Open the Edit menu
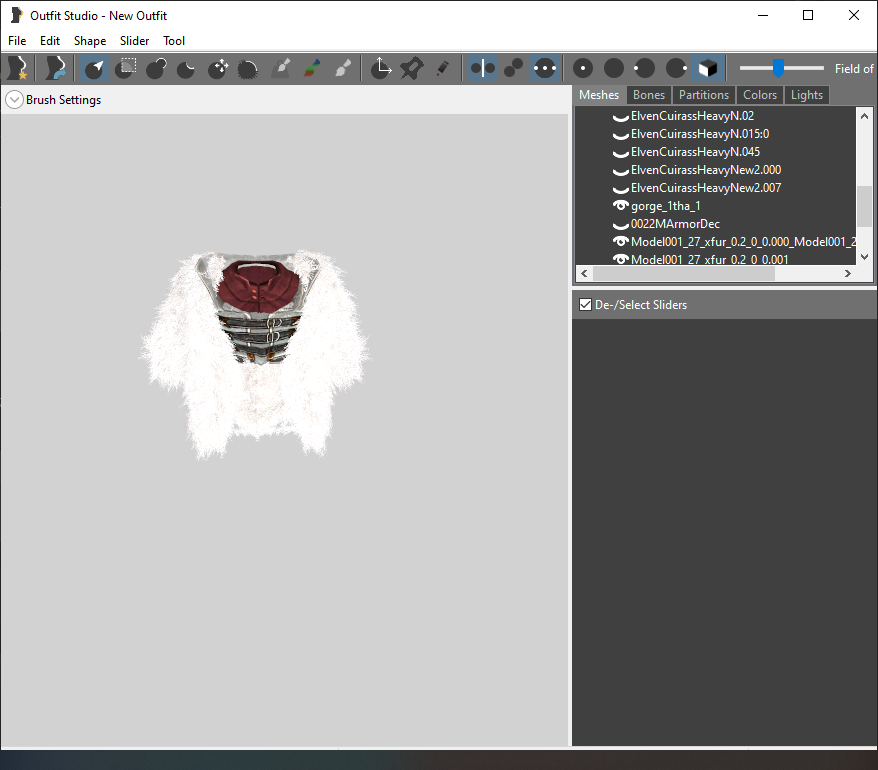Viewport: 878px width, 770px height. (50, 41)
